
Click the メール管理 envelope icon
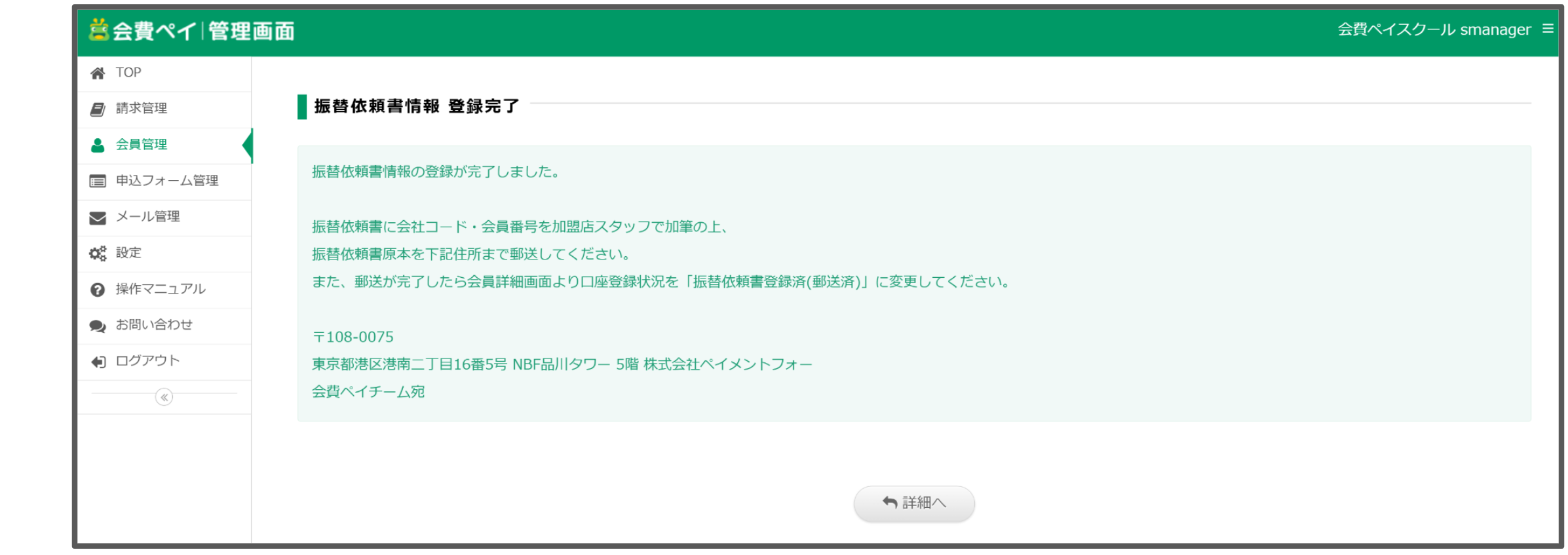click(98, 218)
